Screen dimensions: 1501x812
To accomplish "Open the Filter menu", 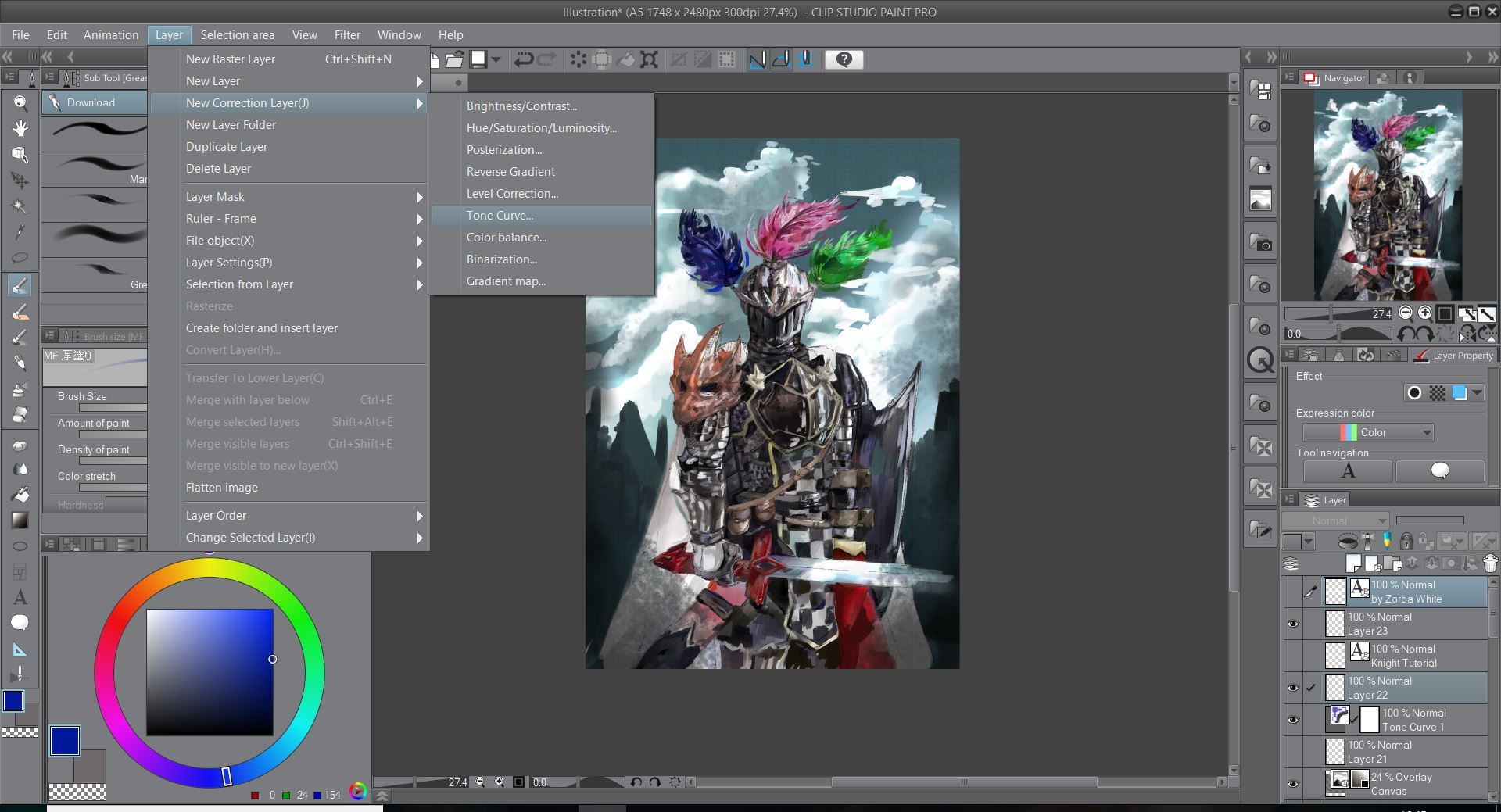I will point(347,35).
